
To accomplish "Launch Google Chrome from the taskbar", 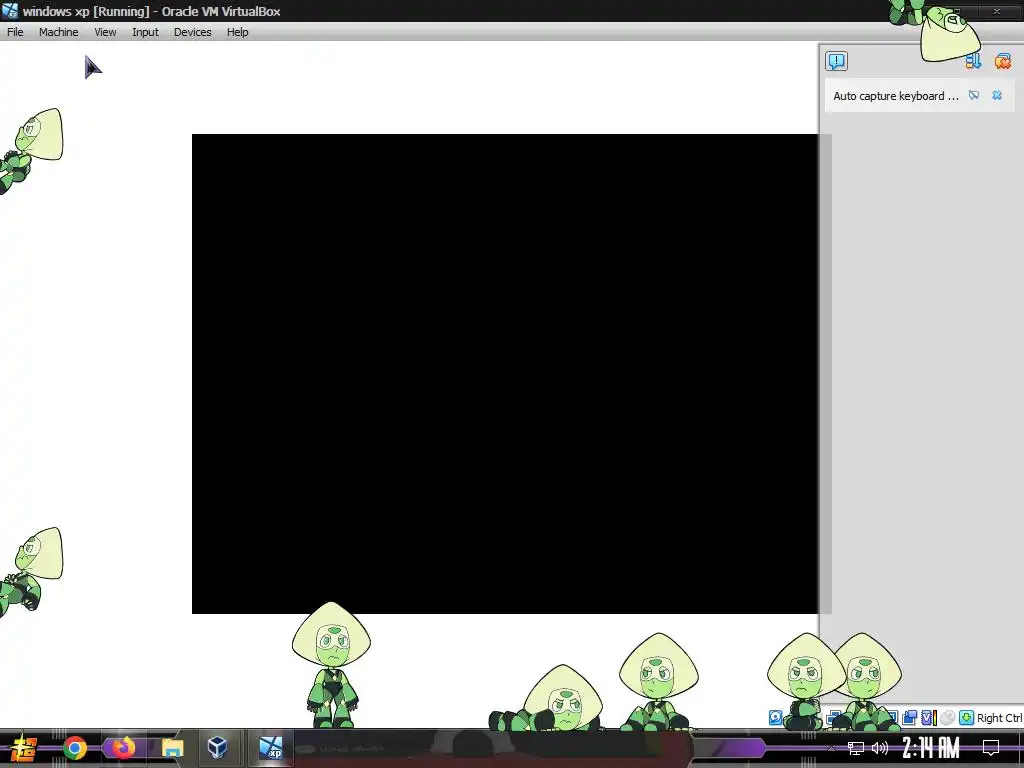I will (x=75, y=748).
